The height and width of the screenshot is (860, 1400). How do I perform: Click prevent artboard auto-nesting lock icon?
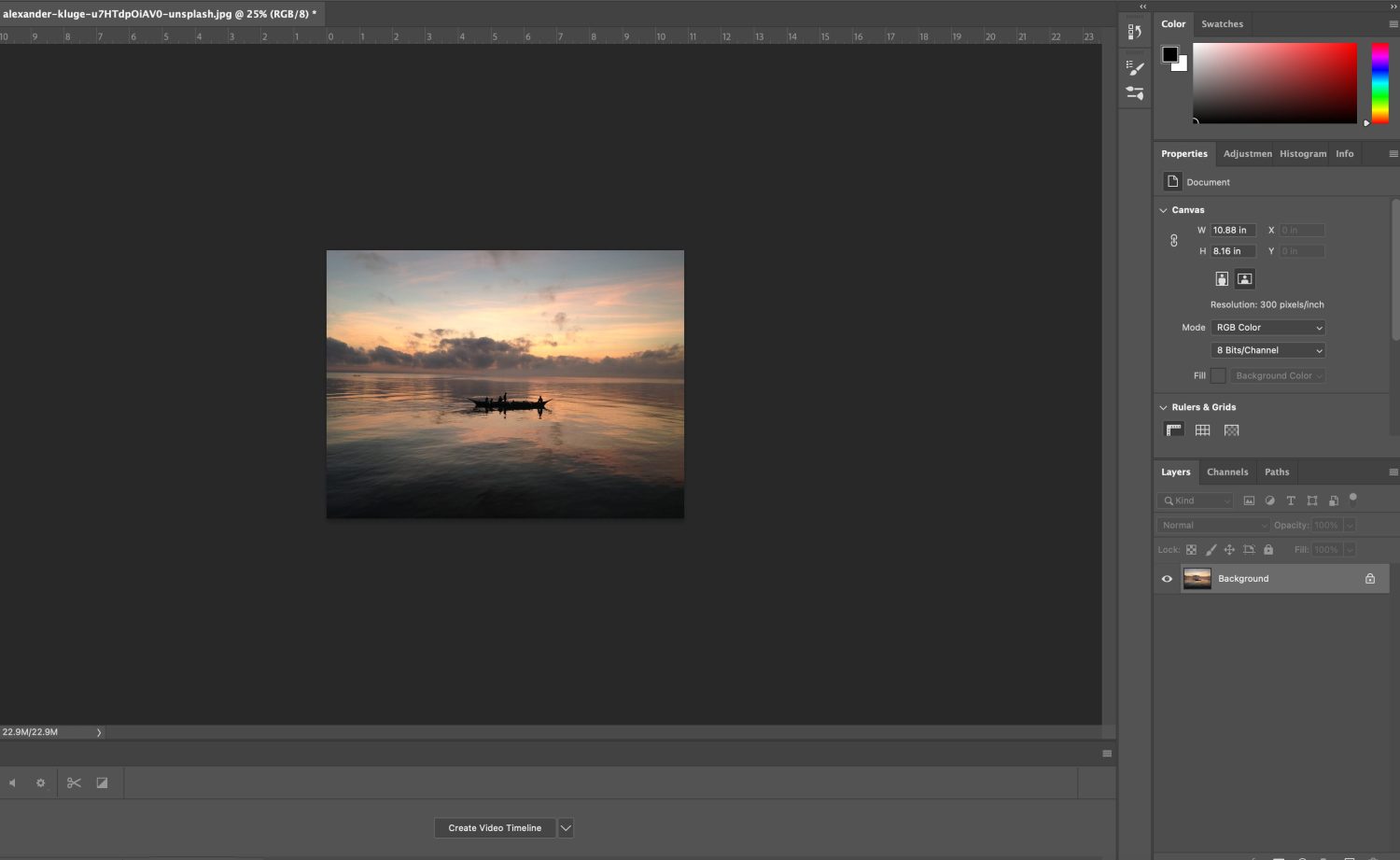click(1249, 550)
